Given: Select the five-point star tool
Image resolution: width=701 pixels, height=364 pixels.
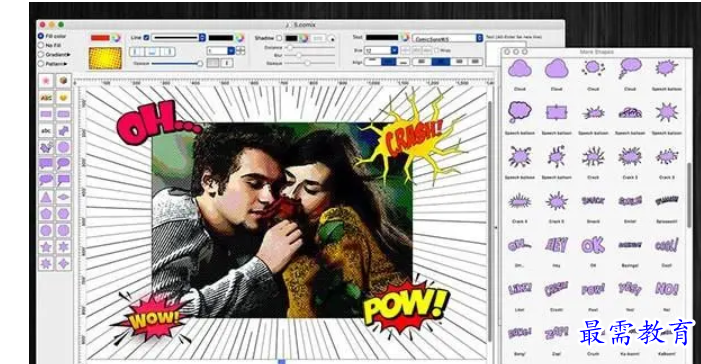Looking at the screenshot, I should coord(46,246).
